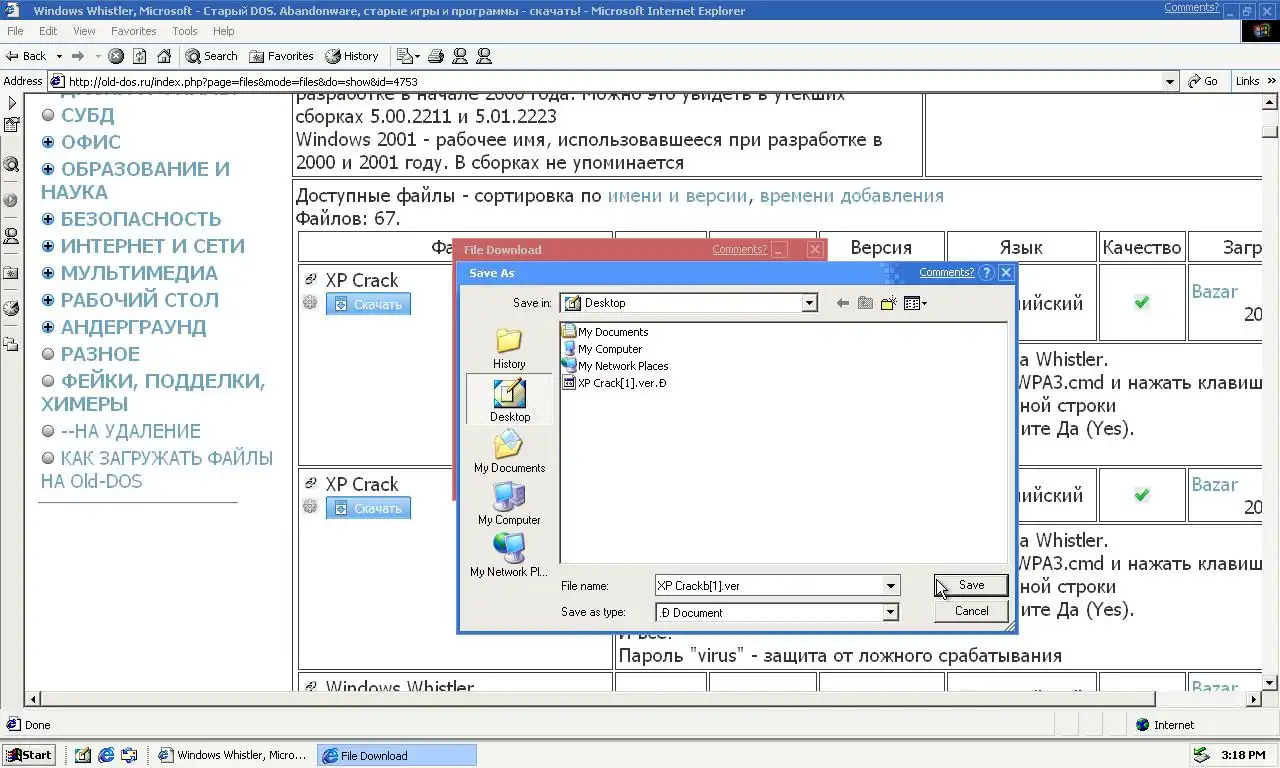The width and height of the screenshot is (1280, 768).
Task: Open the Tools menu
Action: click(x=184, y=31)
